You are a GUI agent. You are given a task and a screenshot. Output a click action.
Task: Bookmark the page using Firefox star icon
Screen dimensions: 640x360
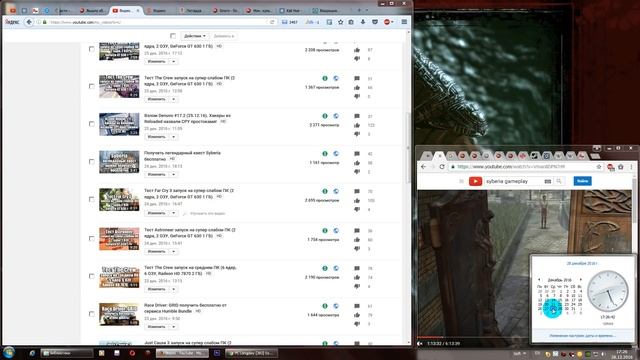point(340,22)
